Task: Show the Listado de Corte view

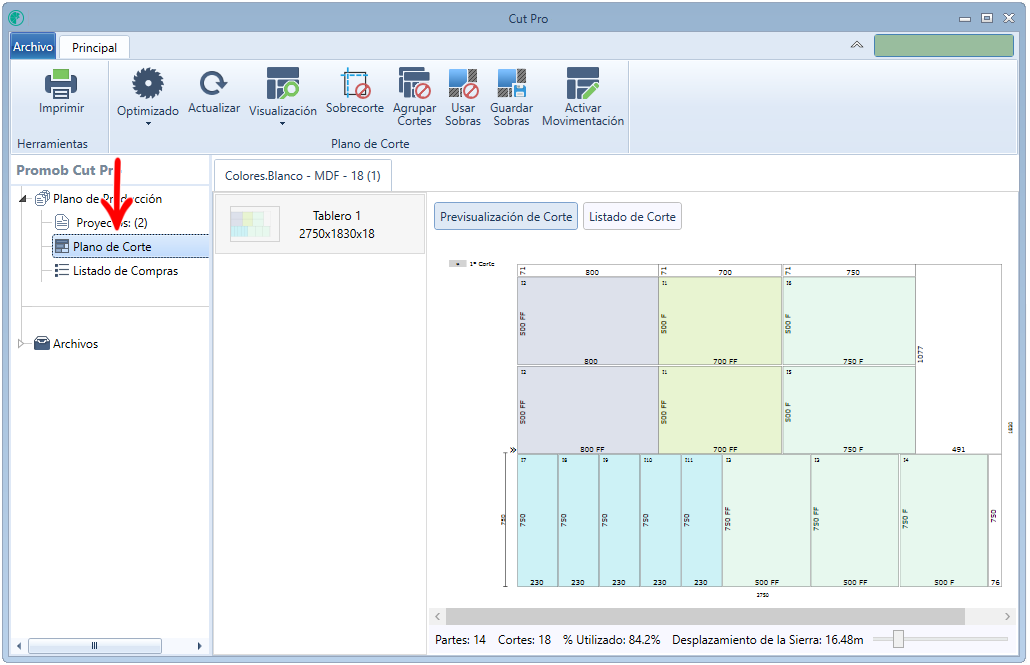Action: click(x=632, y=217)
